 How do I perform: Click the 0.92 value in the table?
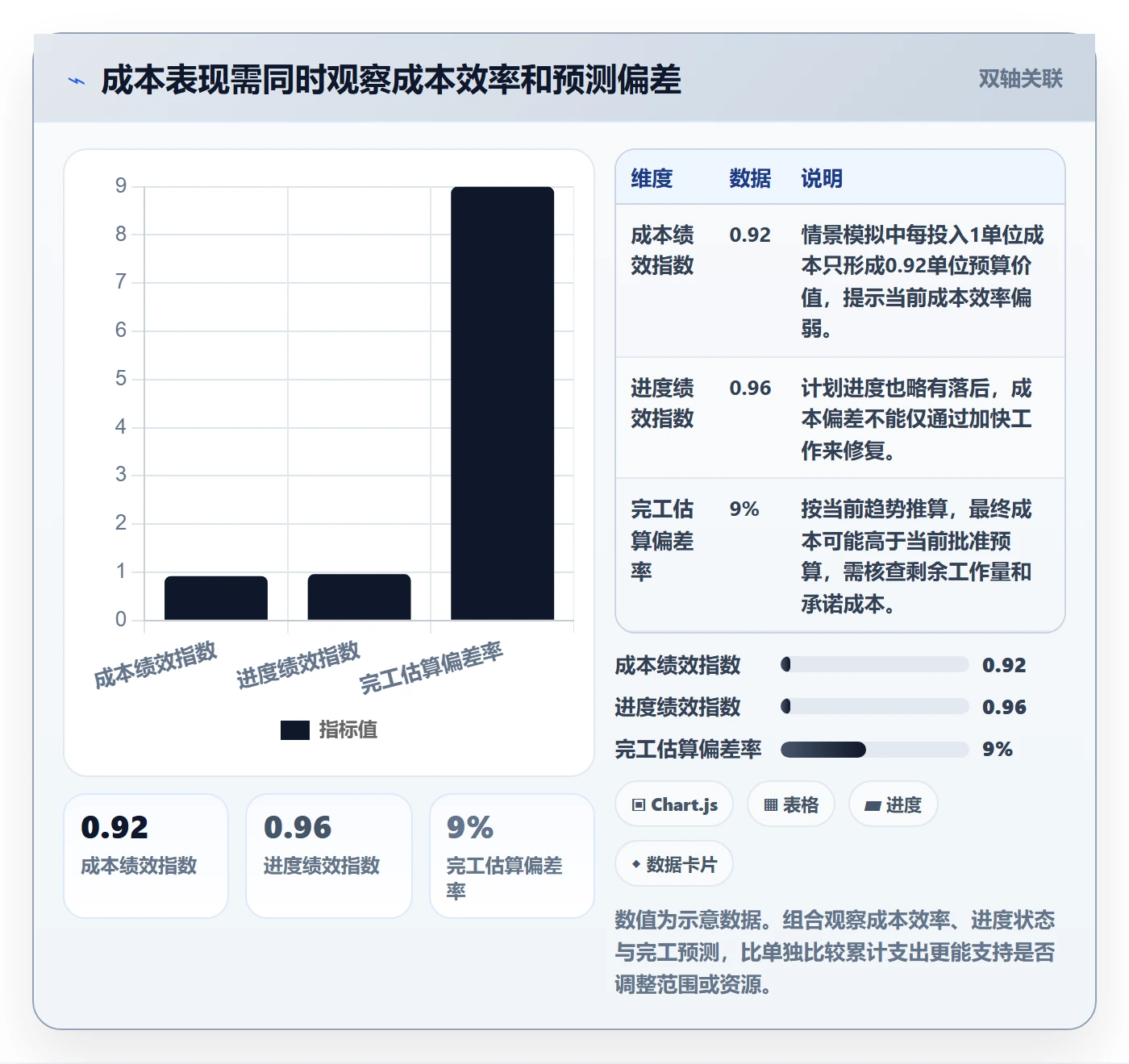750,235
